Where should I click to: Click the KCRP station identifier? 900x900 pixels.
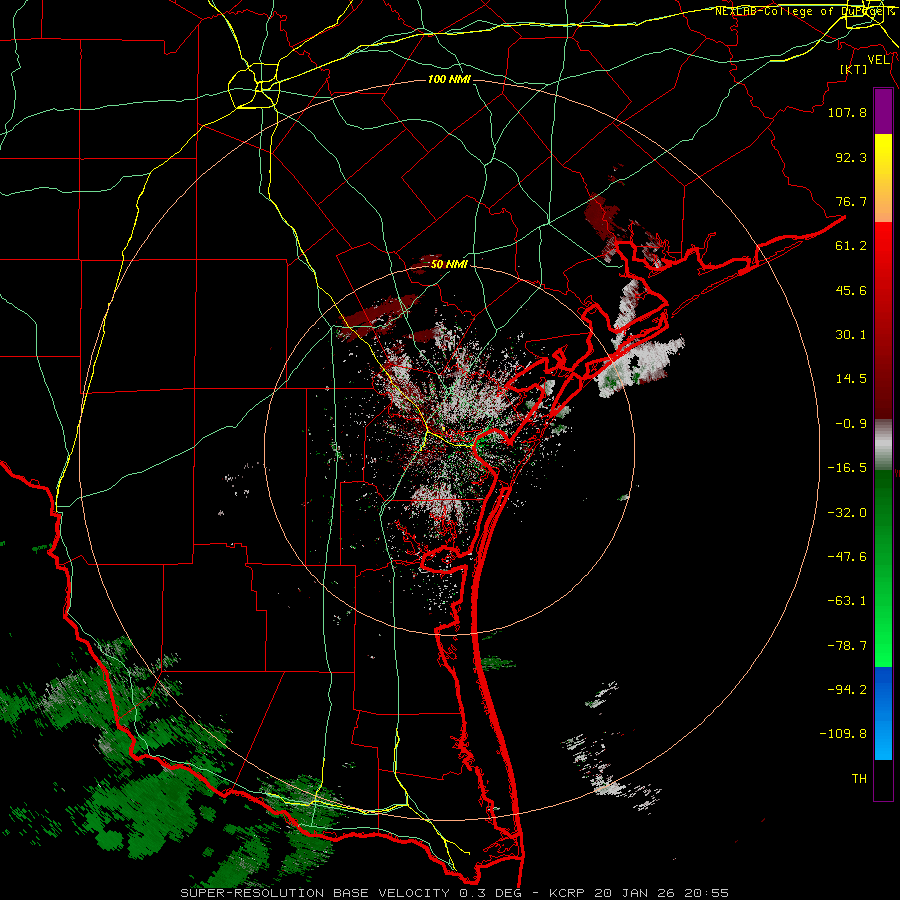569,893
